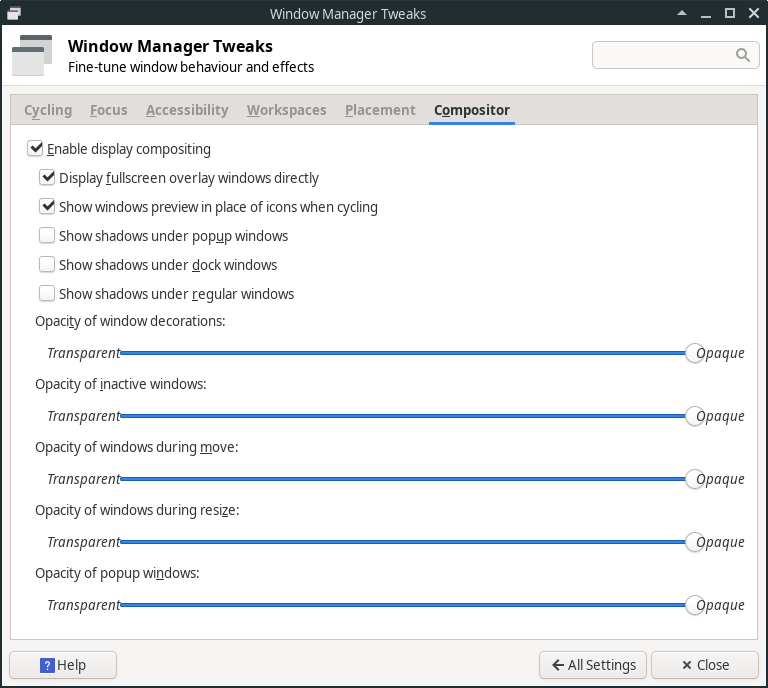Go back to All Settings

coord(593,665)
